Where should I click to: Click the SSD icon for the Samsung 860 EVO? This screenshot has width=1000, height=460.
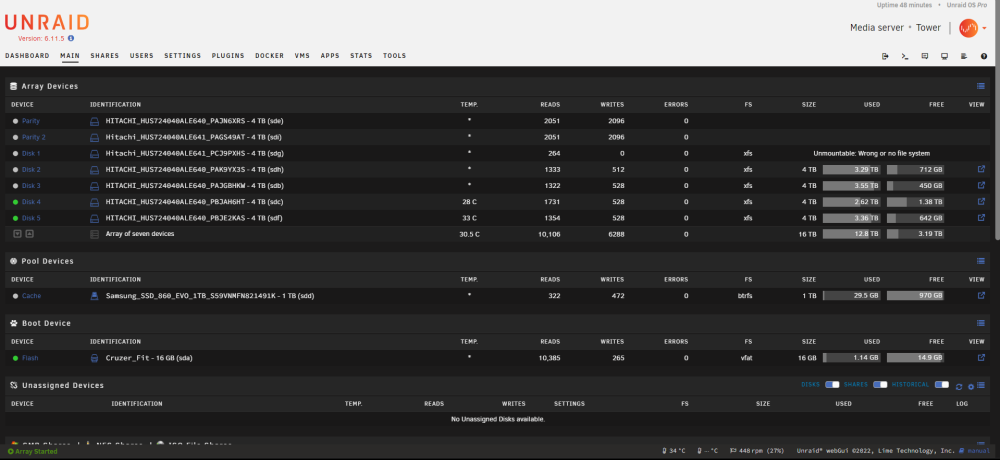94,295
